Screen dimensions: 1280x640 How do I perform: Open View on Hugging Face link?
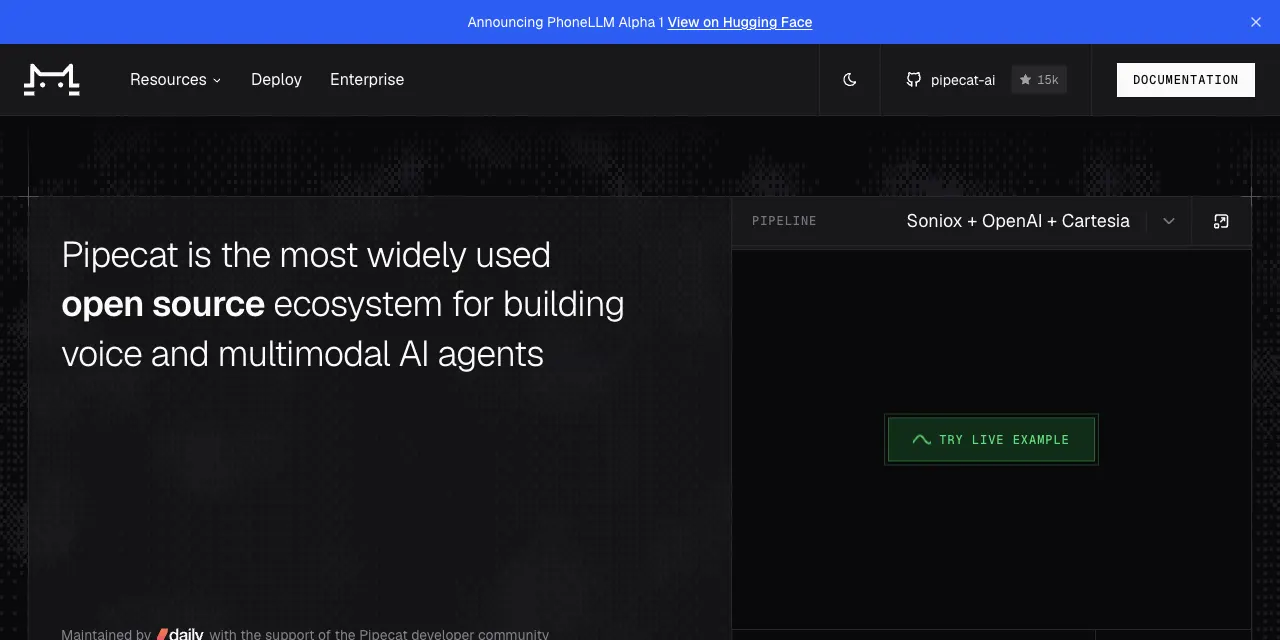(x=740, y=22)
